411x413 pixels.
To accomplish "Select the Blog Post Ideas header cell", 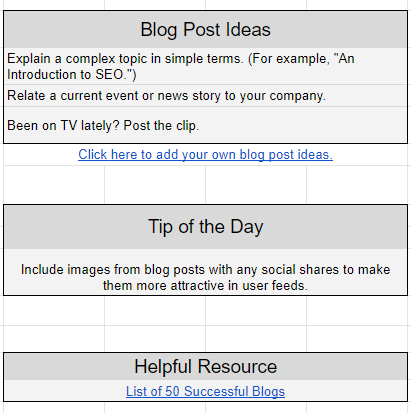I will (x=205, y=30).
